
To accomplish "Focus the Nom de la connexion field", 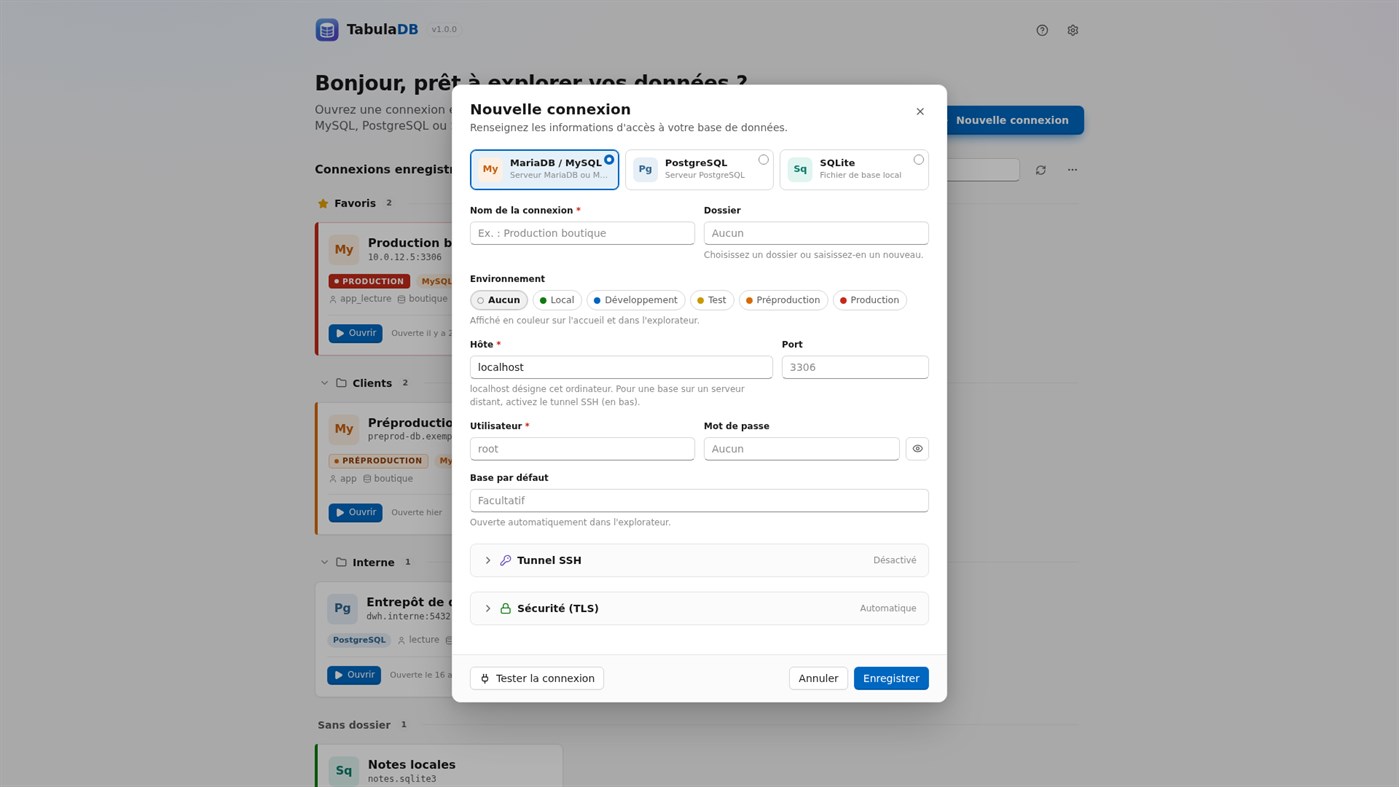I will pyautogui.click(x=582, y=233).
